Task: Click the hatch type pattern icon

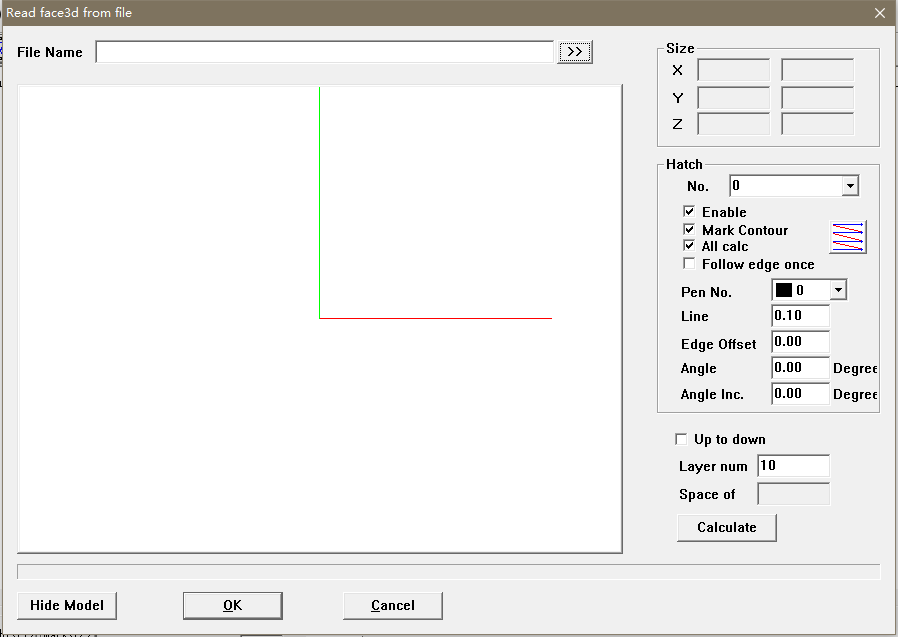Action: [x=848, y=237]
